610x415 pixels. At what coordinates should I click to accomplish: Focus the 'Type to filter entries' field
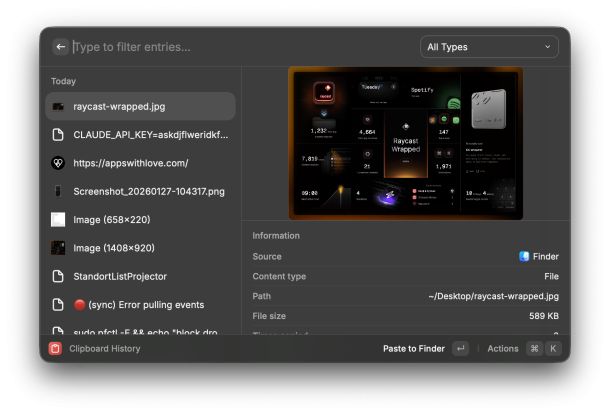click(x=243, y=47)
